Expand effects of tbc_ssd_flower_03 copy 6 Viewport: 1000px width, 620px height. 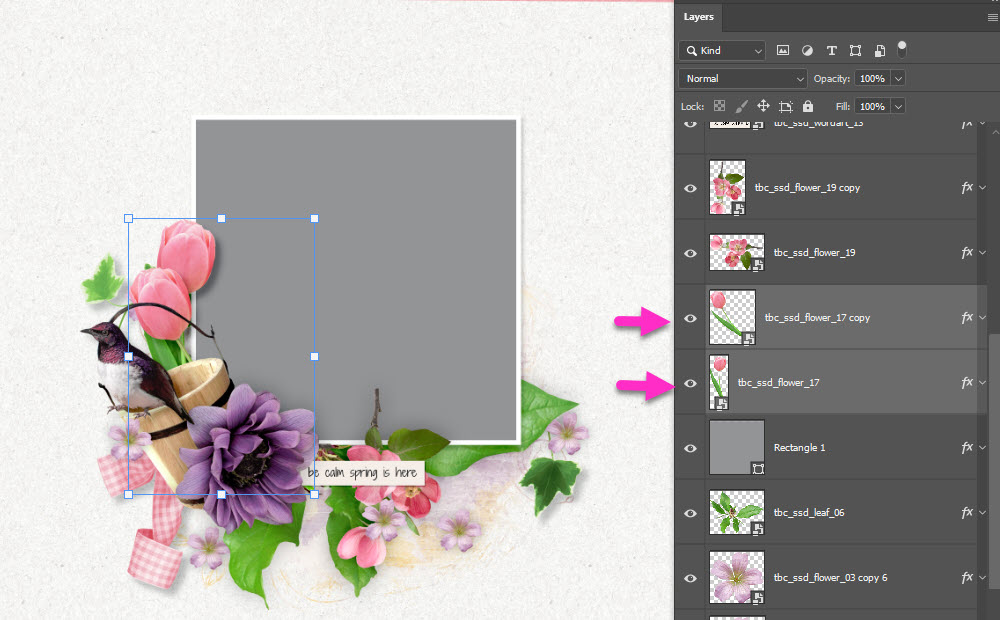click(x=982, y=577)
